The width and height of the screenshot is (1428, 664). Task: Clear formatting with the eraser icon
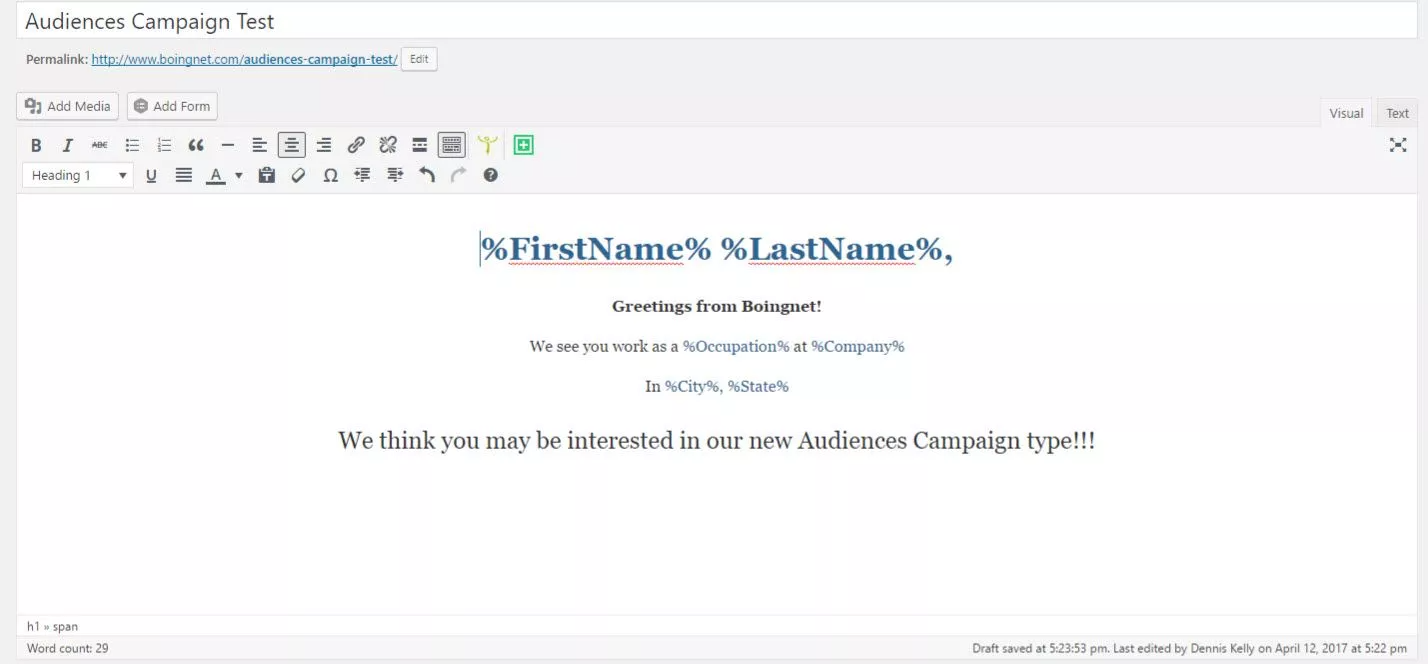[298, 175]
